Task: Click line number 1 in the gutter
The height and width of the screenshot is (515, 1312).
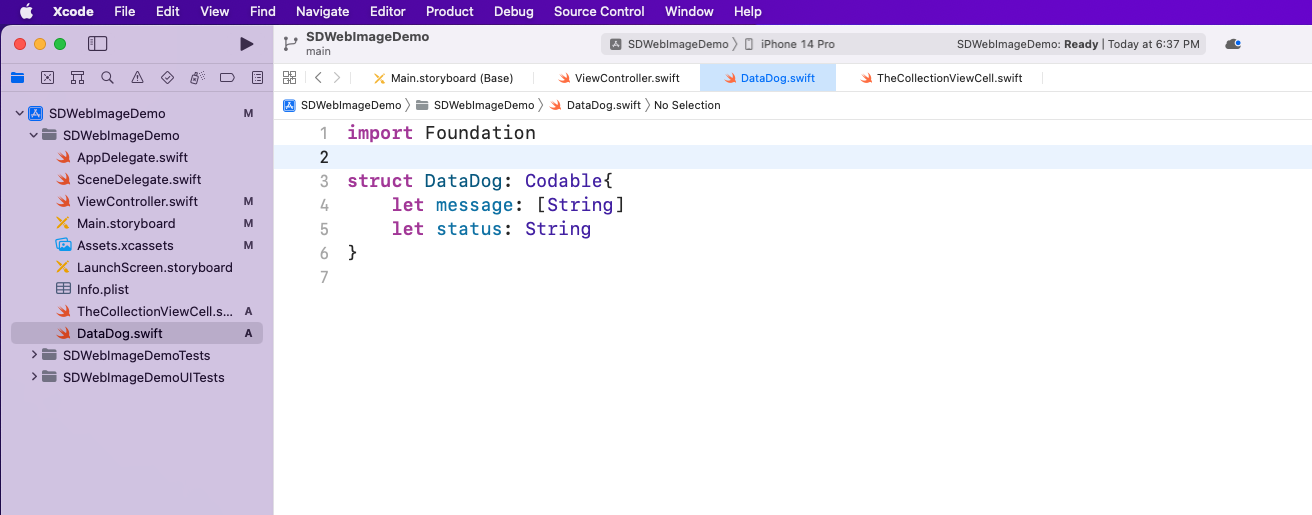Action: point(323,133)
